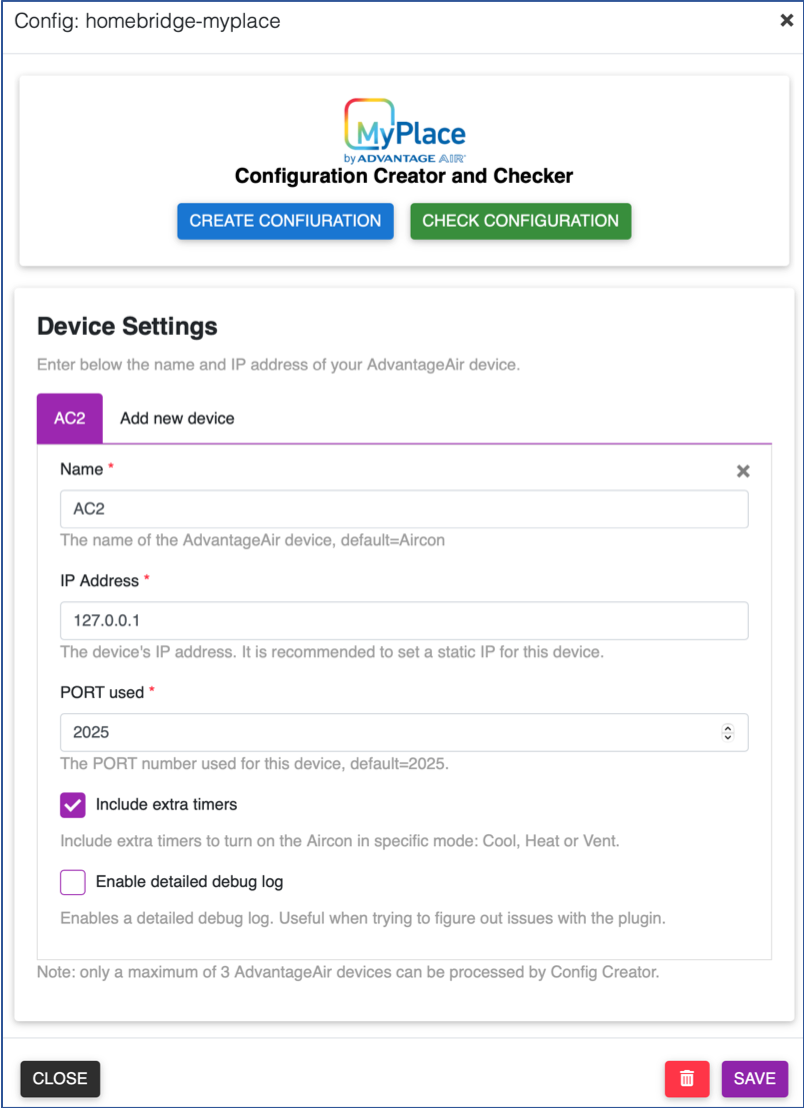Screen dimensions: 804x1108
Task: Uncheck the Include extra timers checkbox
Action: point(73,805)
